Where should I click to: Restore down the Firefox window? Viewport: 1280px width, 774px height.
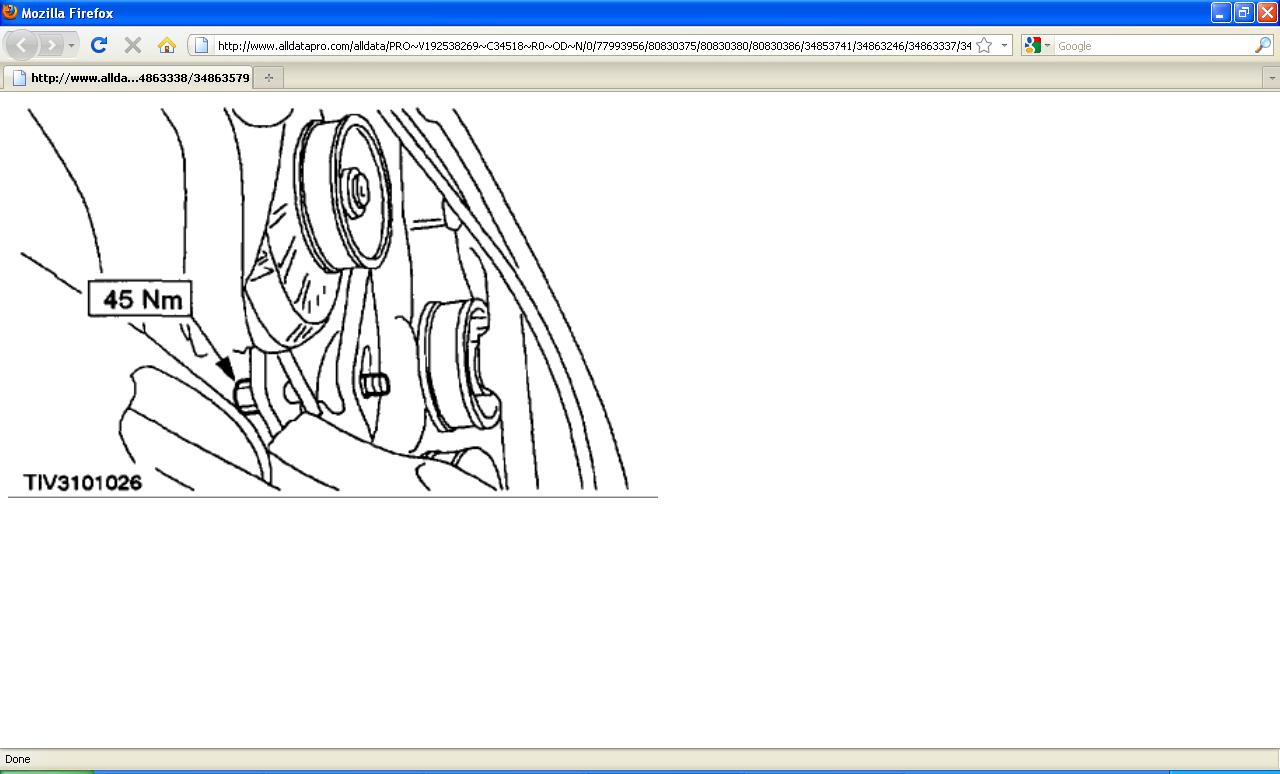pos(1244,12)
